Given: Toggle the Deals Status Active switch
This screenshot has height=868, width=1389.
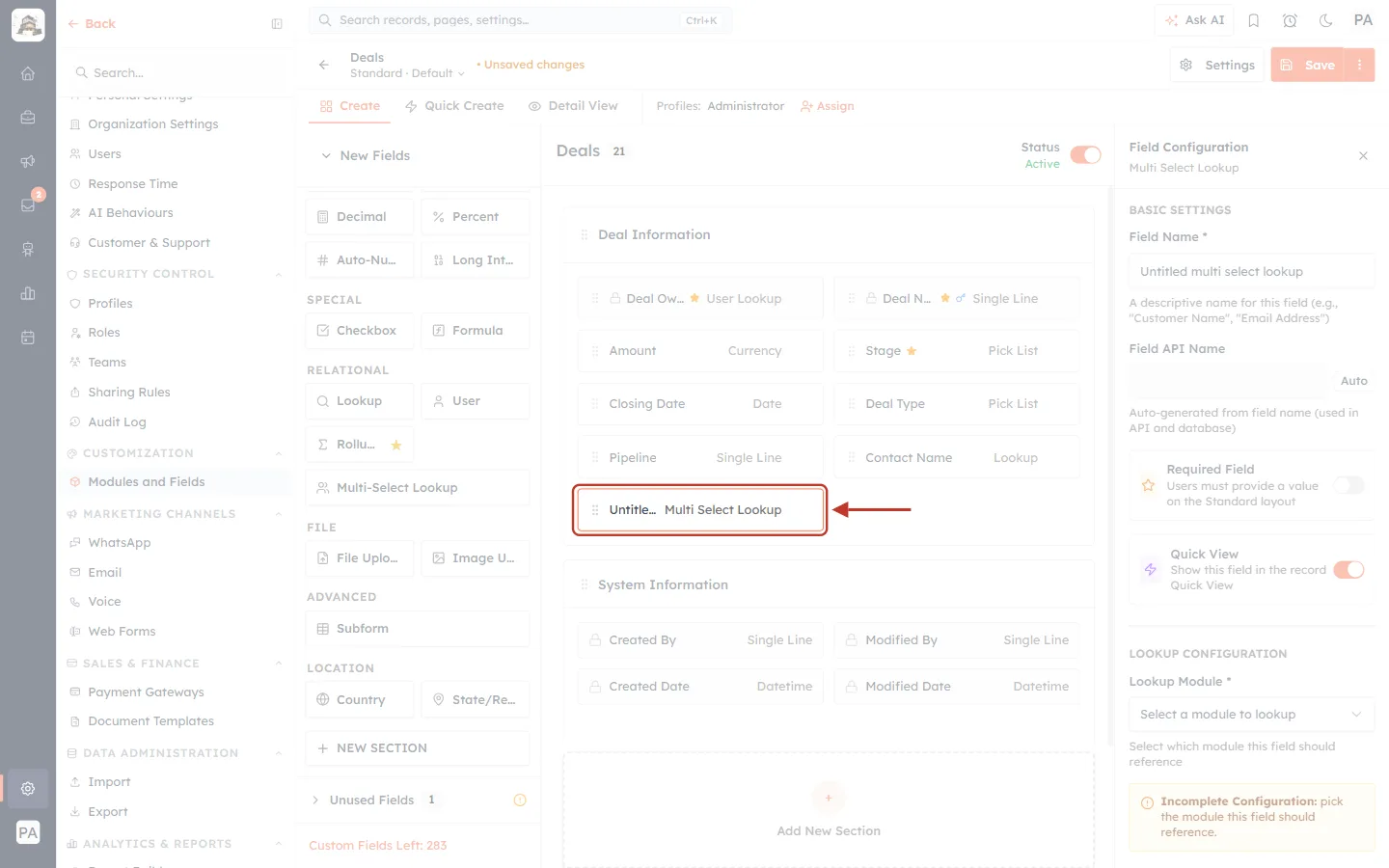Looking at the screenshot, I should tap(1086, 155).
